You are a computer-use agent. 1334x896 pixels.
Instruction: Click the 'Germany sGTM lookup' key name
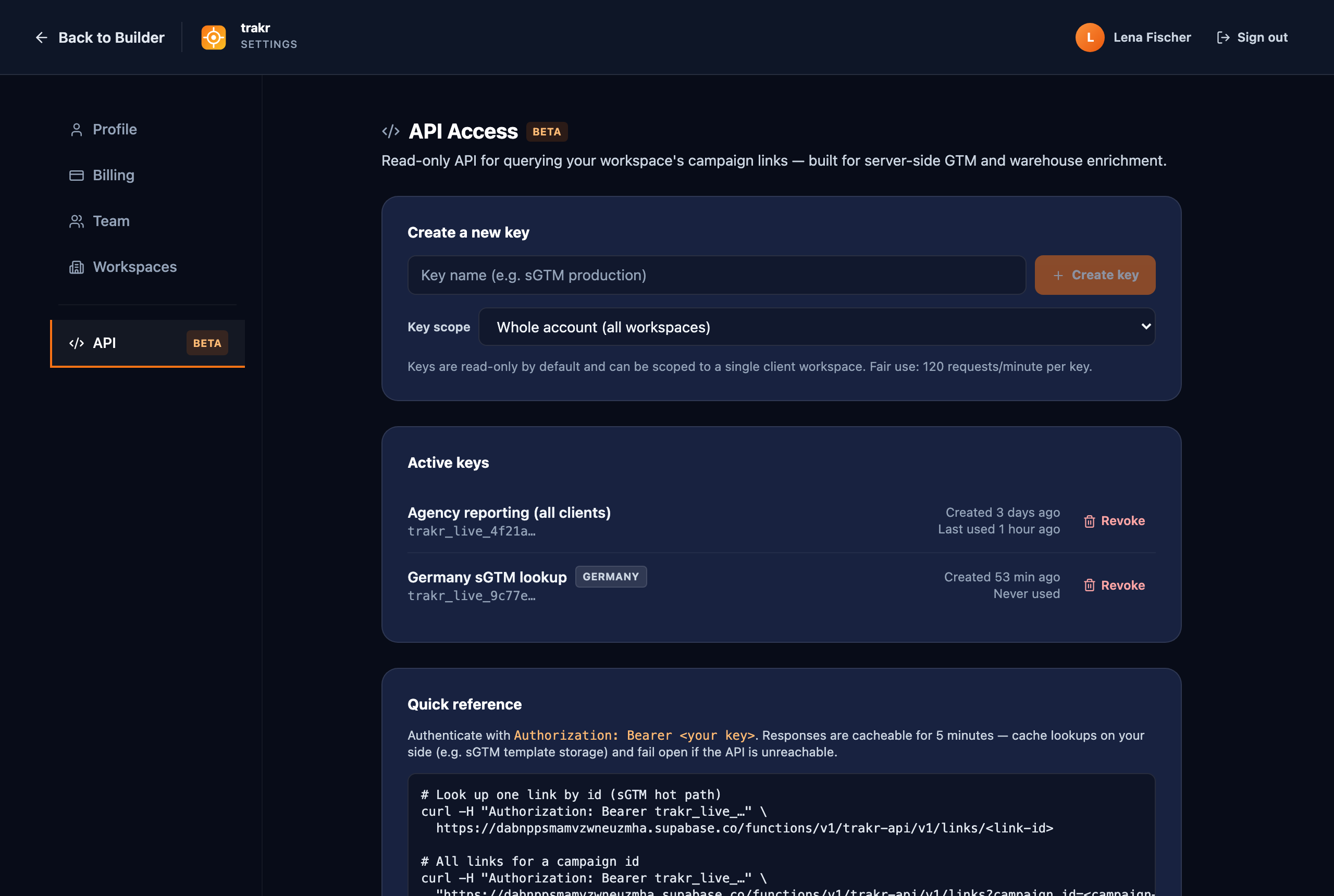click(x=487, y=577)
